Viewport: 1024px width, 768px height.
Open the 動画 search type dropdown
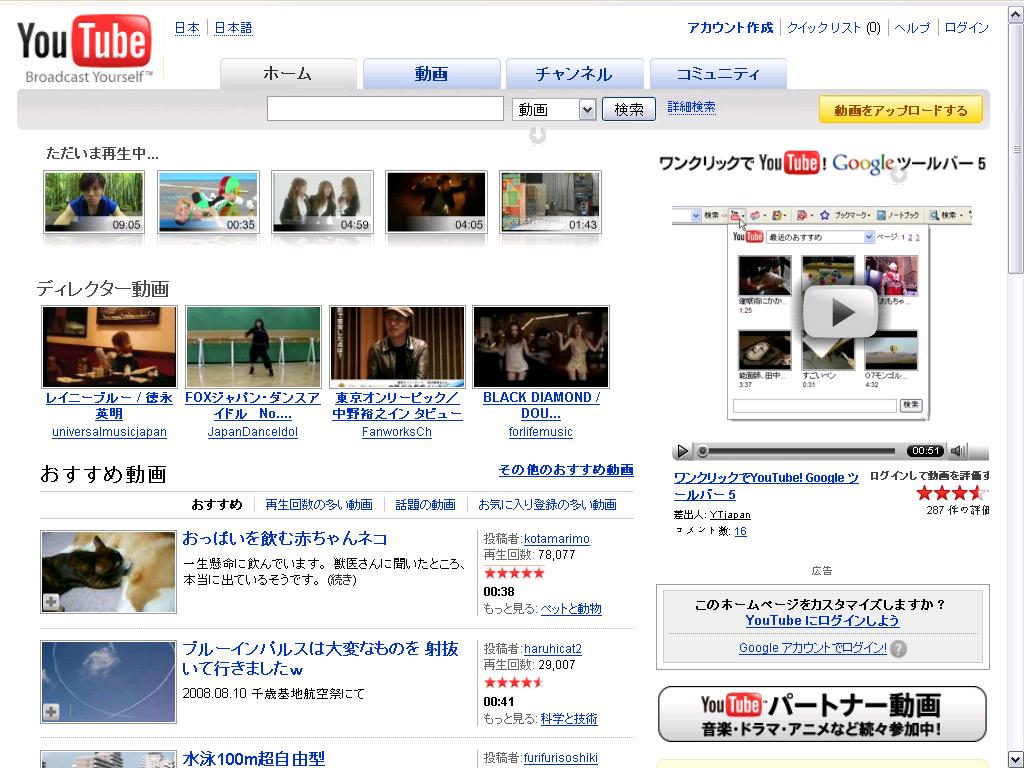click(x=554, y=110)
